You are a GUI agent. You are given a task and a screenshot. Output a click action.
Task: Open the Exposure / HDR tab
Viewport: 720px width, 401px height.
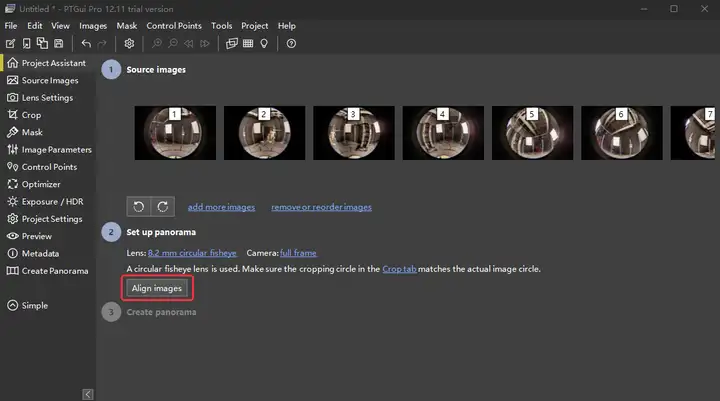pos(45,202)
